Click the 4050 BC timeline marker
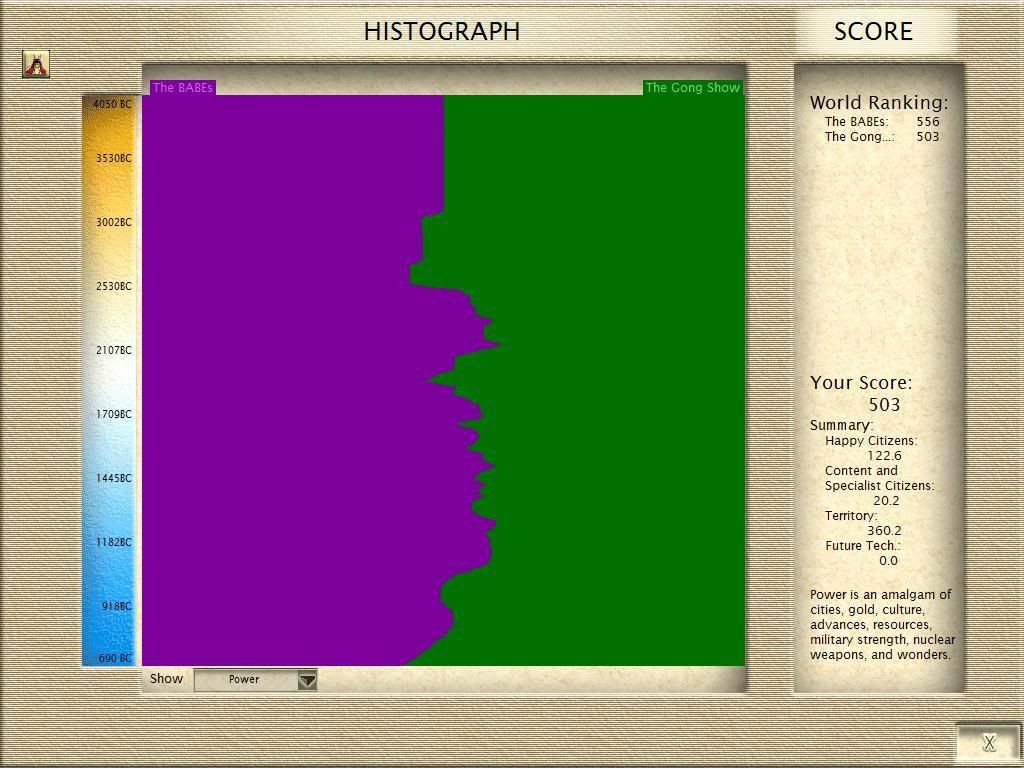The height and width of the screenshot is (768, 1024). coord(112,104)
